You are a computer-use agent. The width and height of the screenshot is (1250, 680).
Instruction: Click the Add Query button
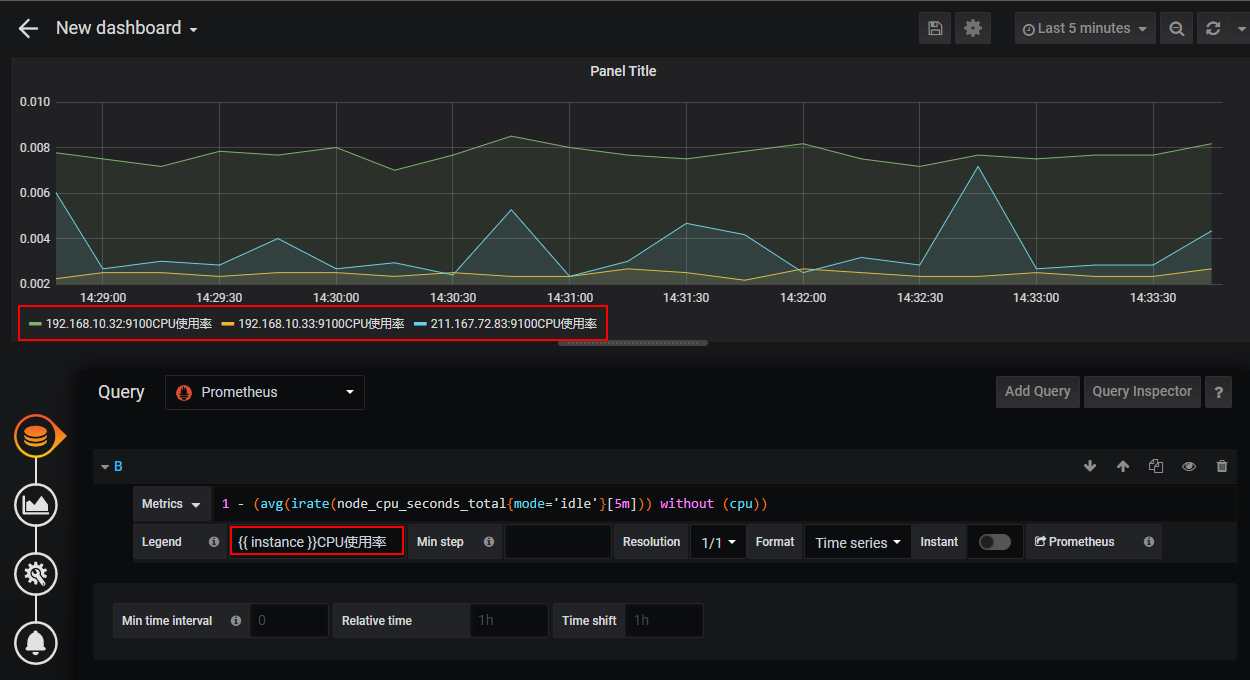coord(1037,391)
